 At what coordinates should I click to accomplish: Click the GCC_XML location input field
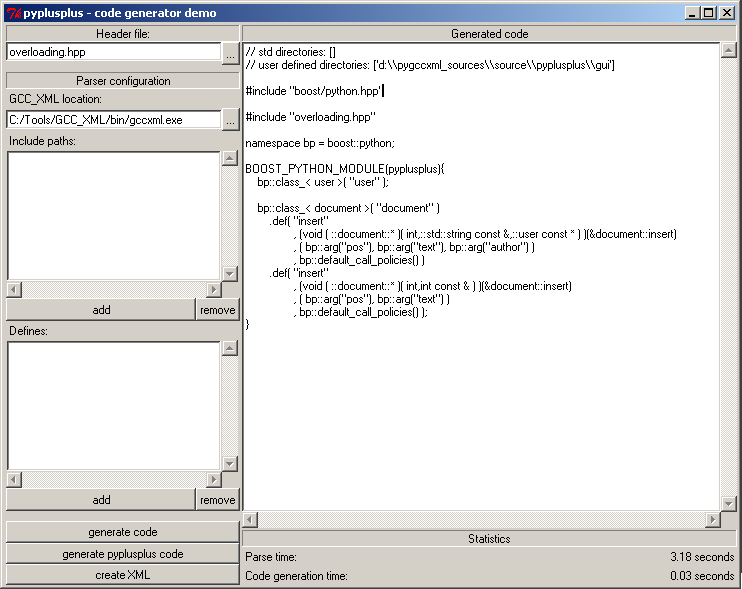(114, 120)
